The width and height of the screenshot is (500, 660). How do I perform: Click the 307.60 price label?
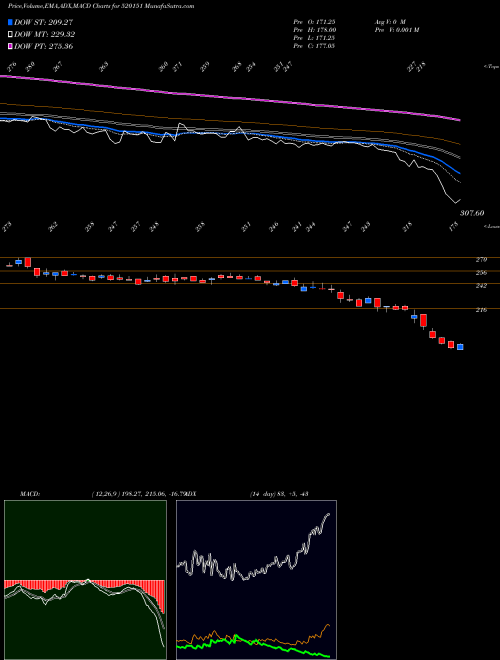click(471, 213)
